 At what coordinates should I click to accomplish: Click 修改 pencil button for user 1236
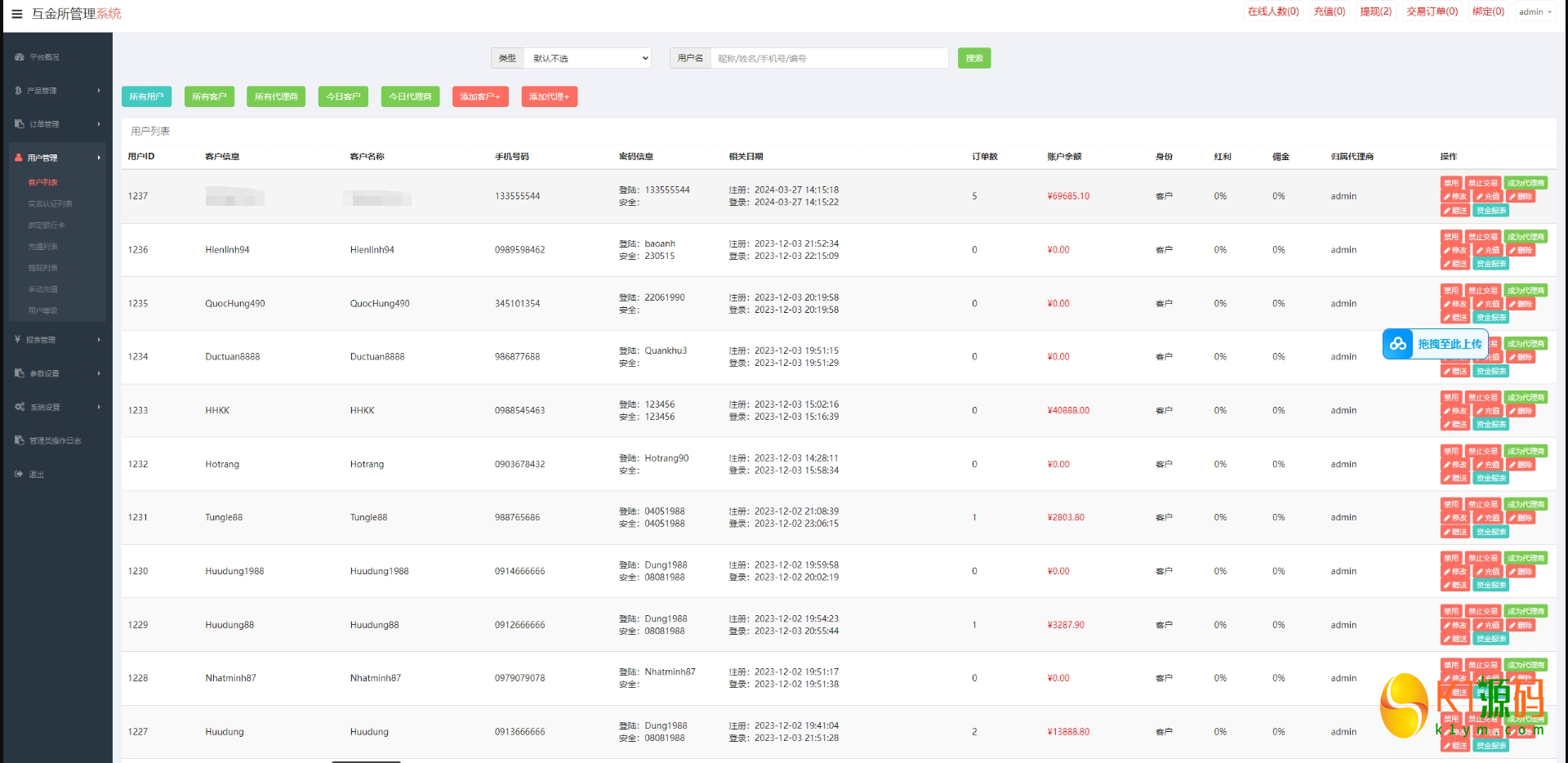pyautogui.click(x=1454, y=251)
